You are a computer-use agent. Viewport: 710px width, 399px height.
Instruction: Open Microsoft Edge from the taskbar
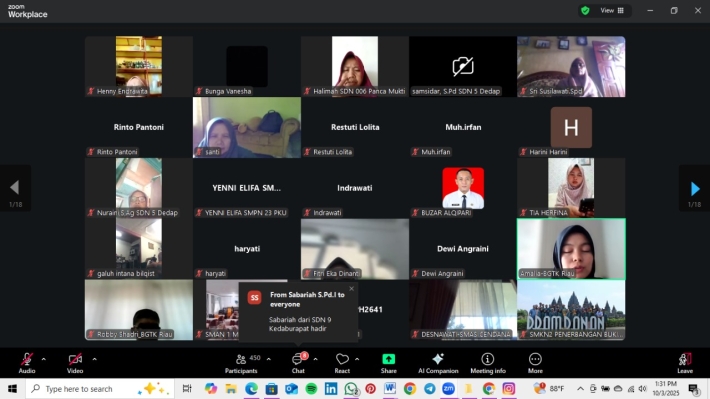coord(251,389)
